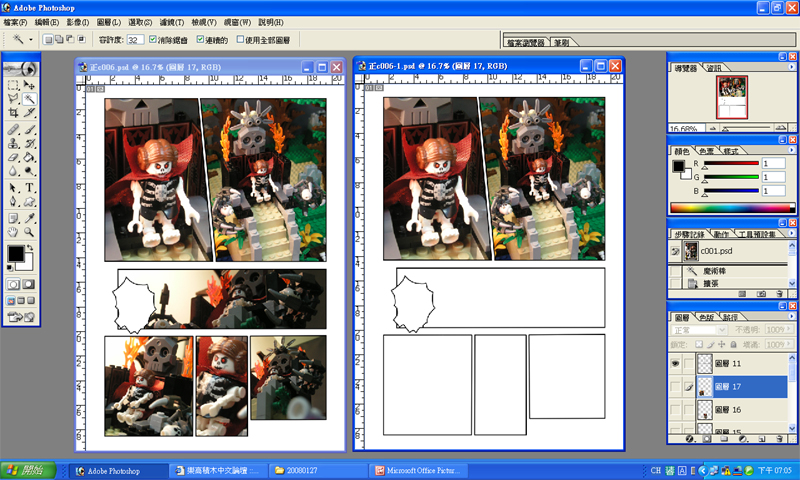Show 圖層 16 via visibility box
Viewport: 800px width, 480px height.
(x=675, y=410)
